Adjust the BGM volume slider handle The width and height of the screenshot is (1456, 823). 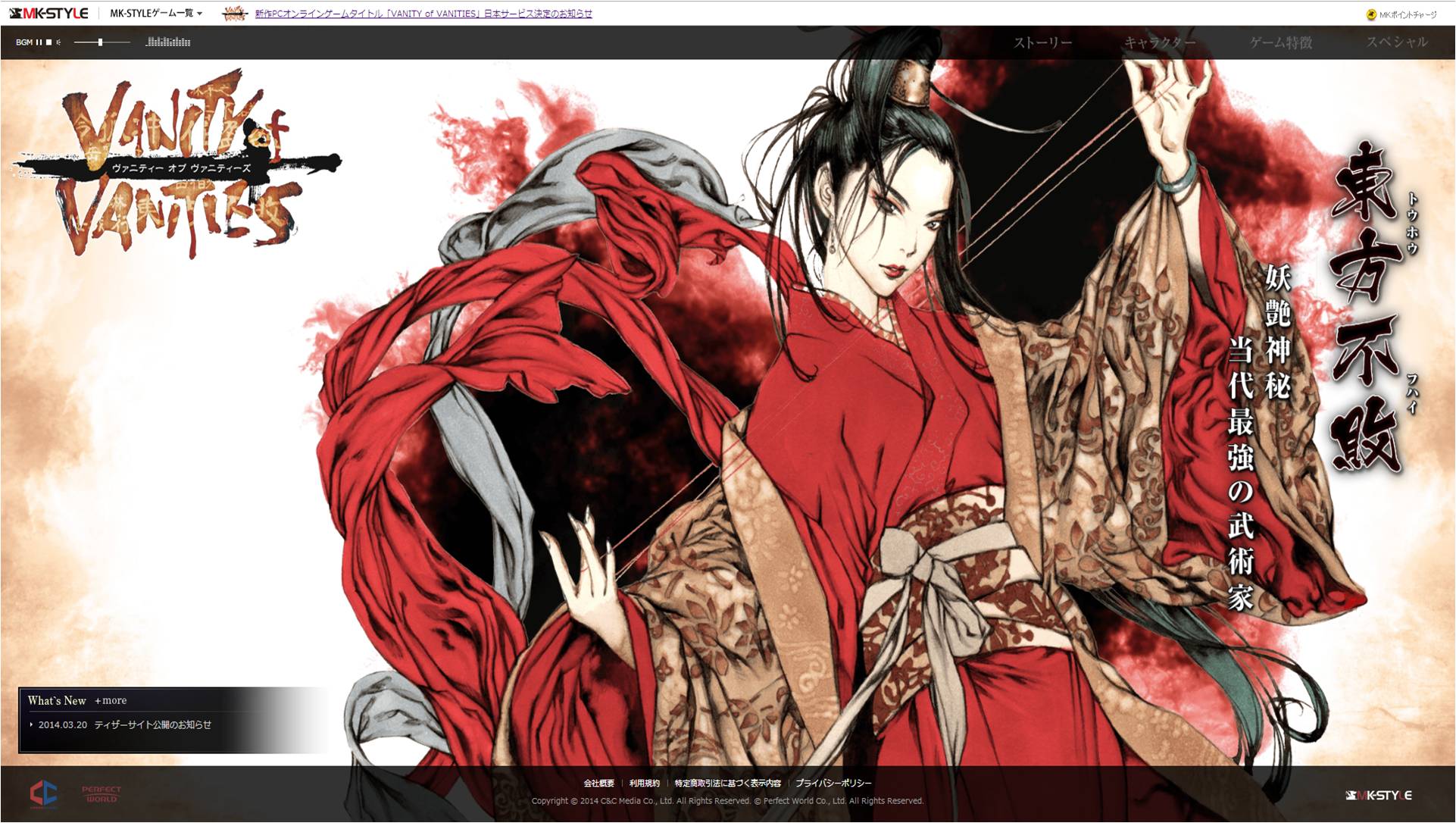[100, 42]
